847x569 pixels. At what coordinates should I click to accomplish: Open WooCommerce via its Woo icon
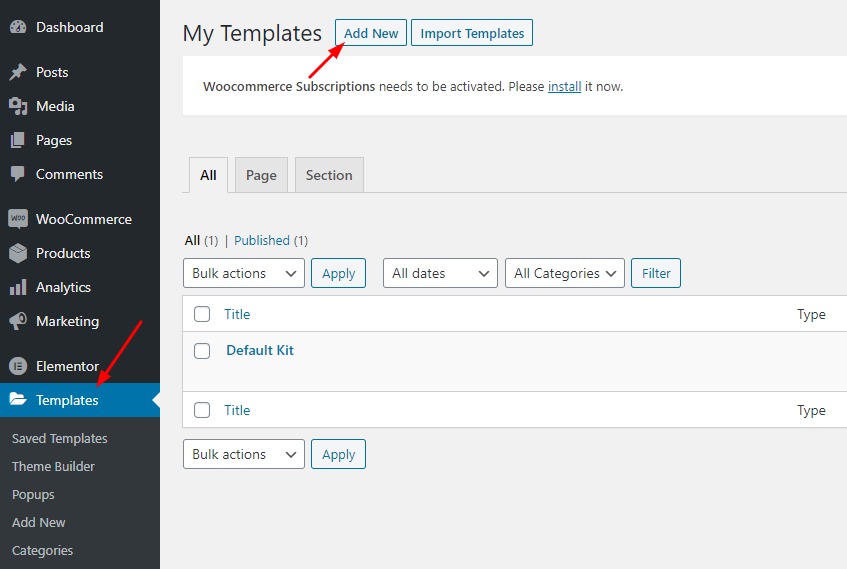pos(18,219)
